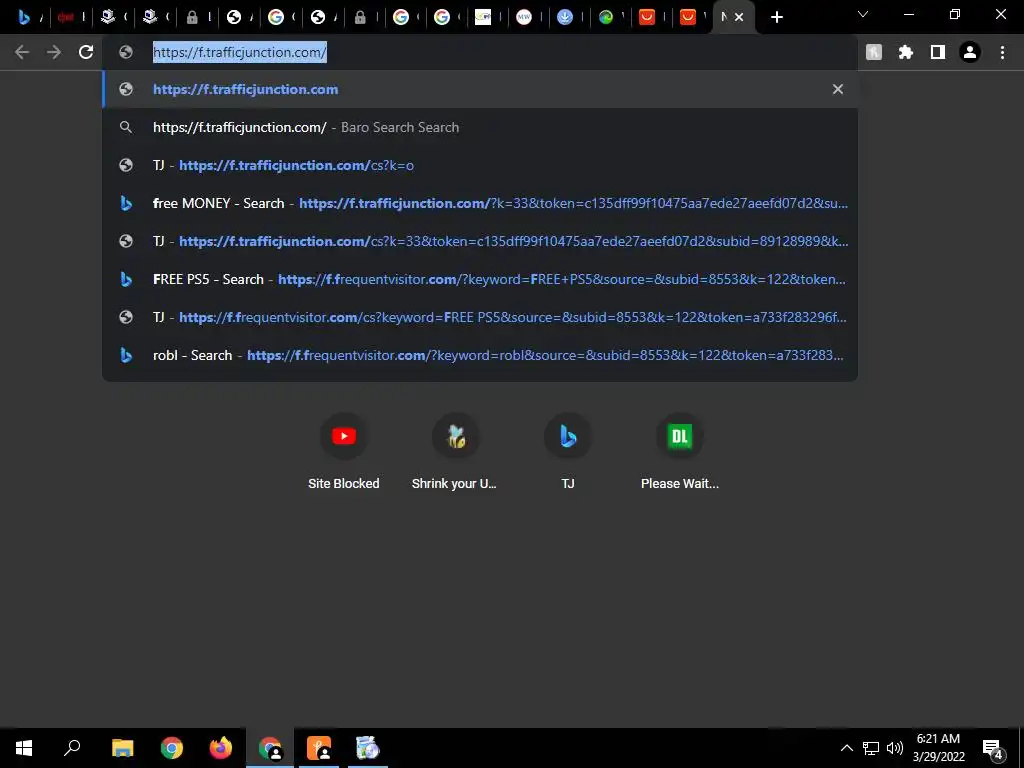
Task: Switch to the green swirl-icon tab
Action: (606, 17)
